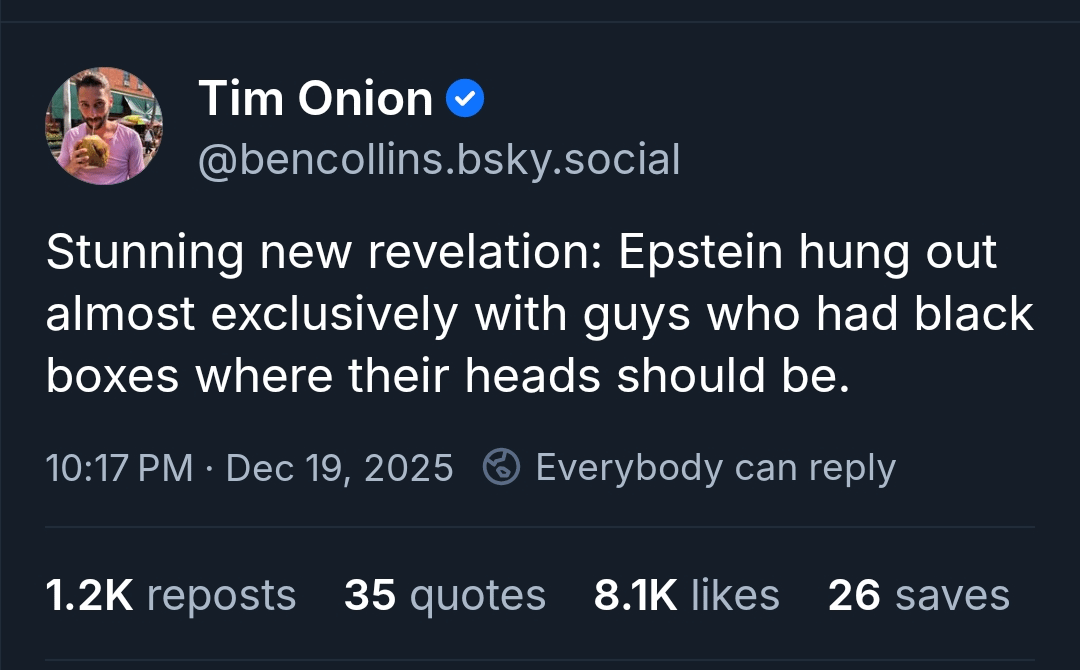Image resolution: width=1080 pixels, height=670 pixels.
Task: Visit the @bencollins.bsky.social handle
Action: (x=439, y=160)
